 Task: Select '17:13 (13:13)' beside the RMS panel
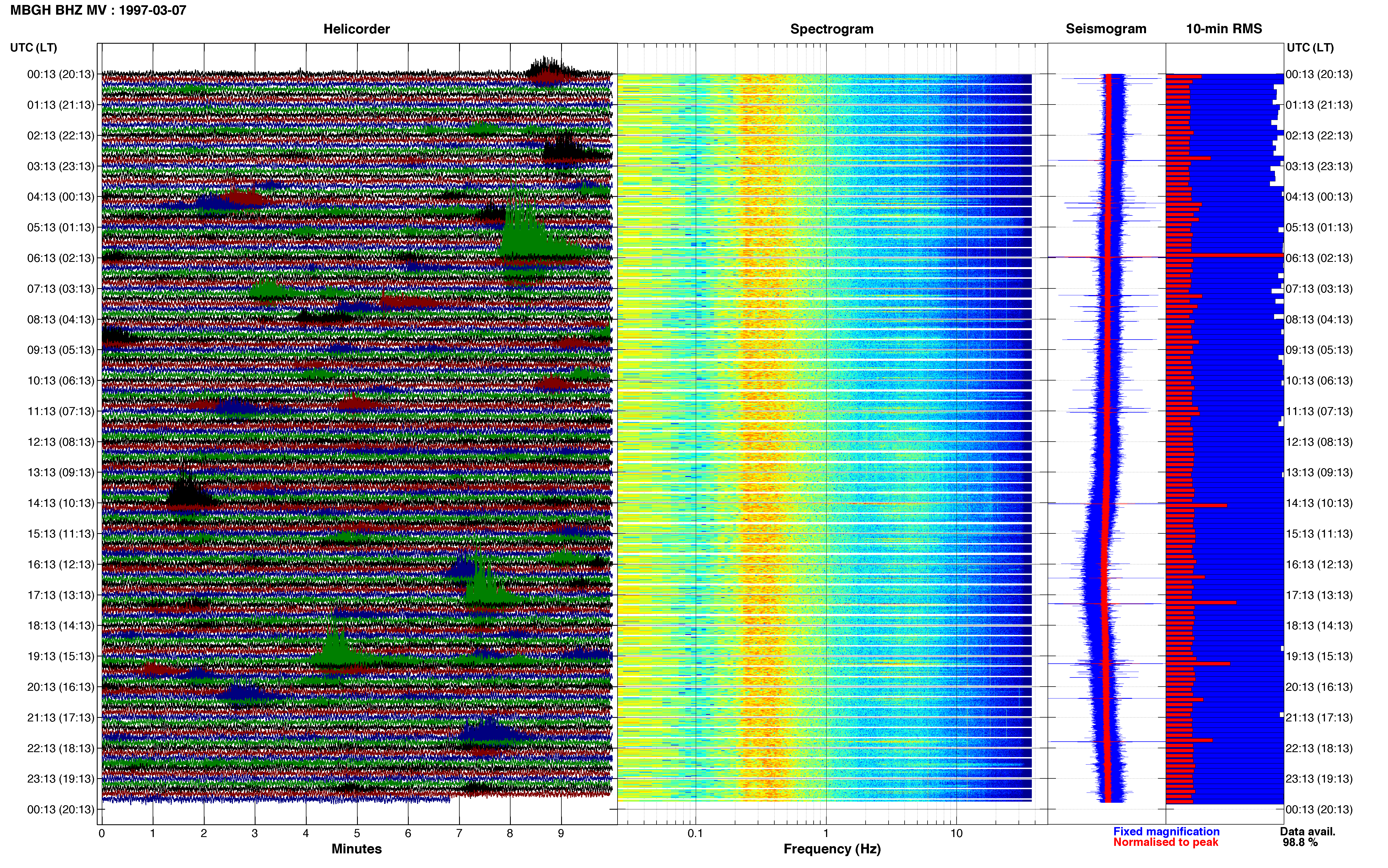point(1319,595)
